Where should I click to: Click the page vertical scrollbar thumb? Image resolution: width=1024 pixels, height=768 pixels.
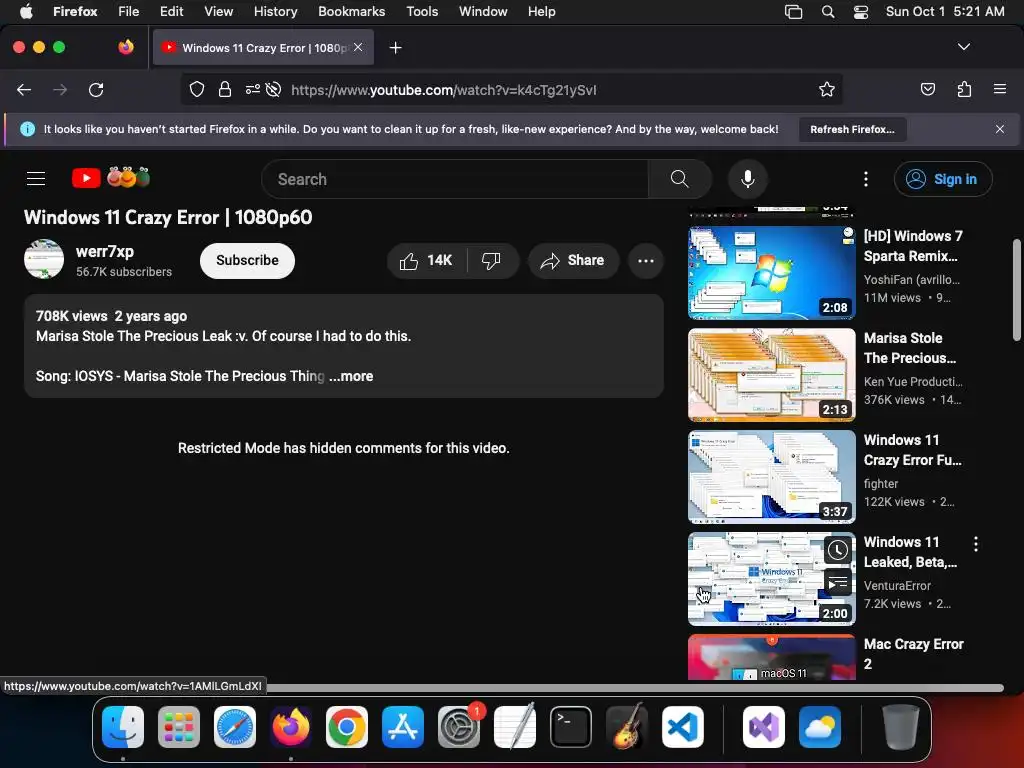tap(1016, 291)
